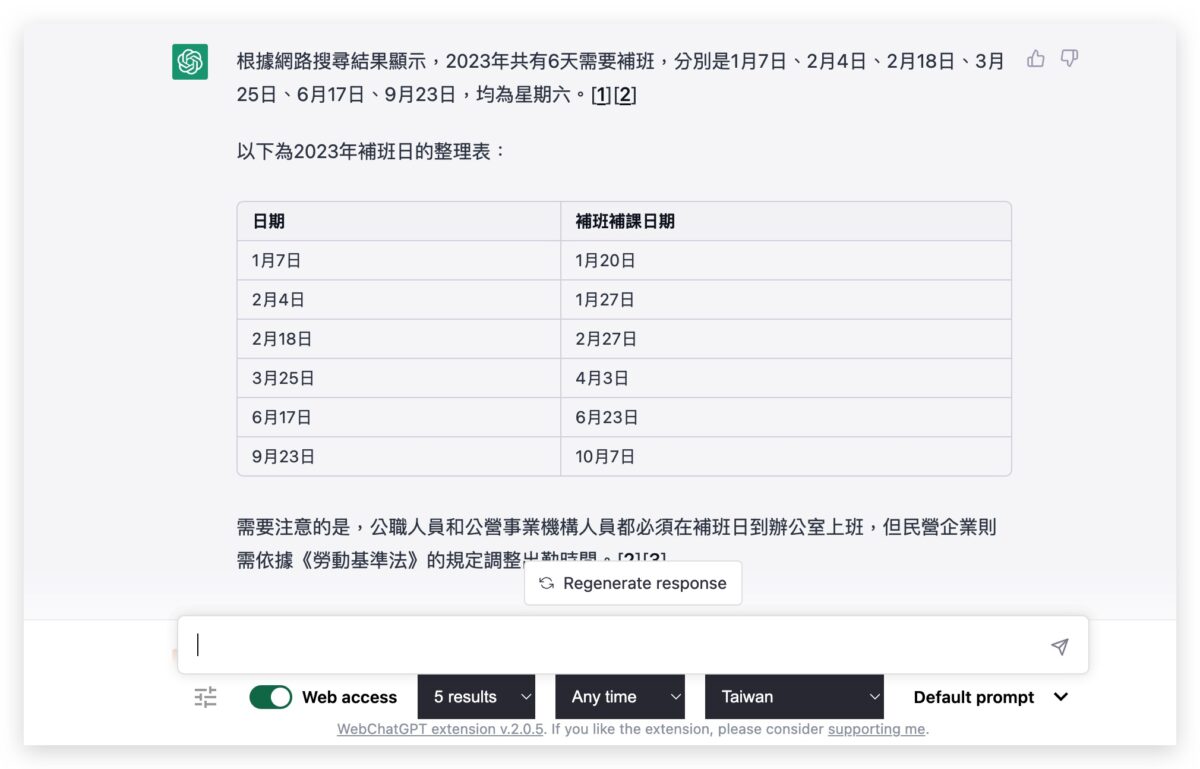Select the 6月23日 table cell
This screenshot has height=769, width=1200.
click(x=786, y=417)
